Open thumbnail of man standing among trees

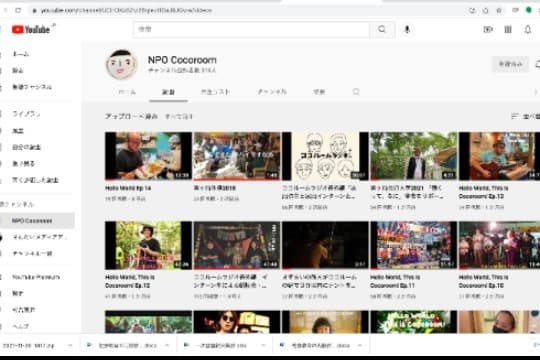click(414, 156)
